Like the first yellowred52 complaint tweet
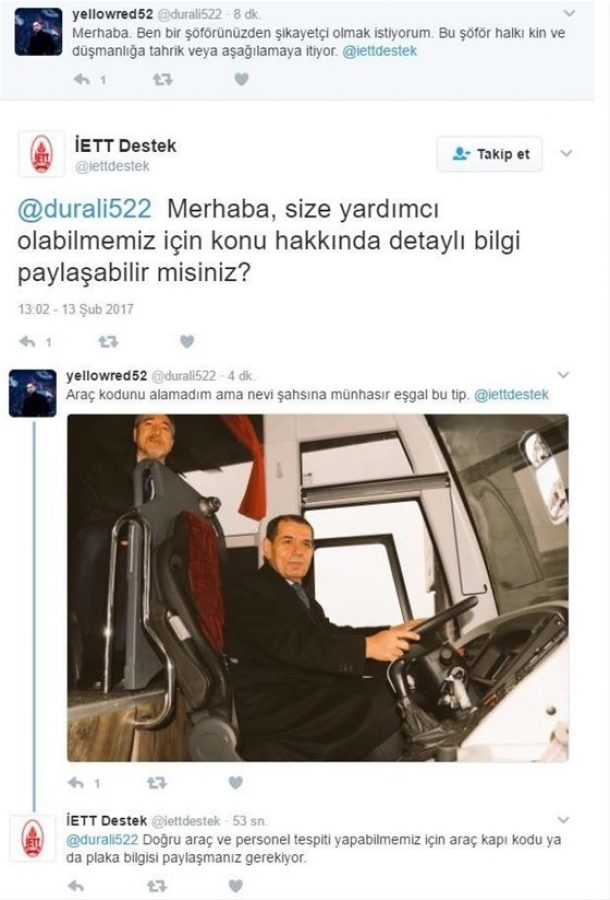The height and width of the screenshot is (900, 610). click(242, 79)
